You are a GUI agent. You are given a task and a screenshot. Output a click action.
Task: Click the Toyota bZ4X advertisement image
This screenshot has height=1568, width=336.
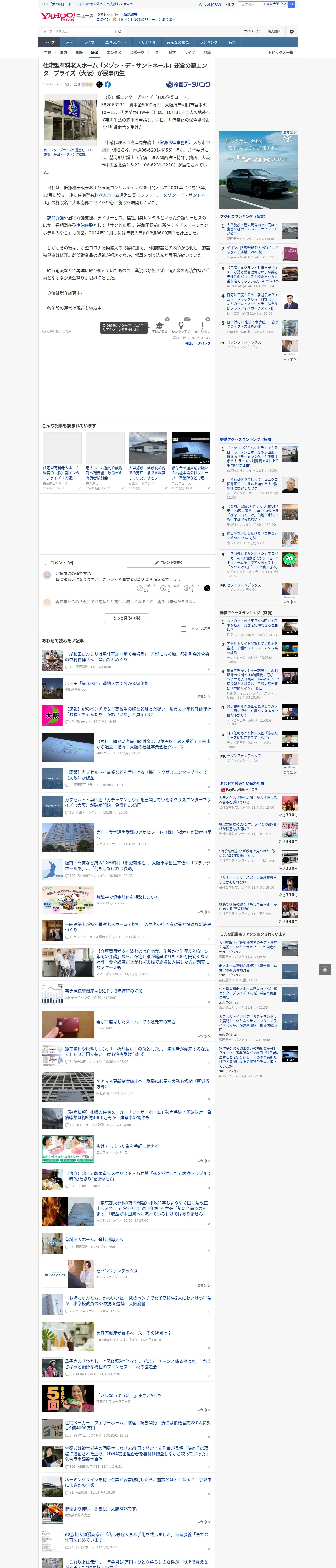(258, 170)
